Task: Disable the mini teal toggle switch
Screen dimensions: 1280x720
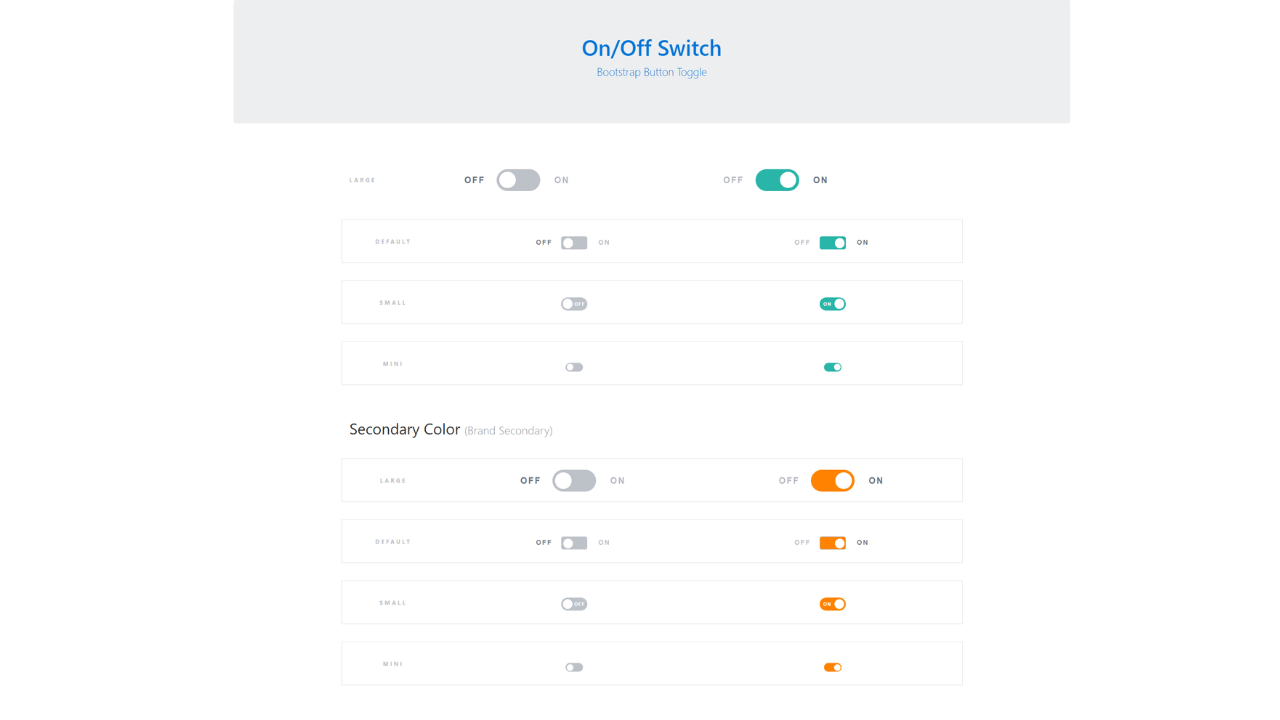Action: [832, 366]
